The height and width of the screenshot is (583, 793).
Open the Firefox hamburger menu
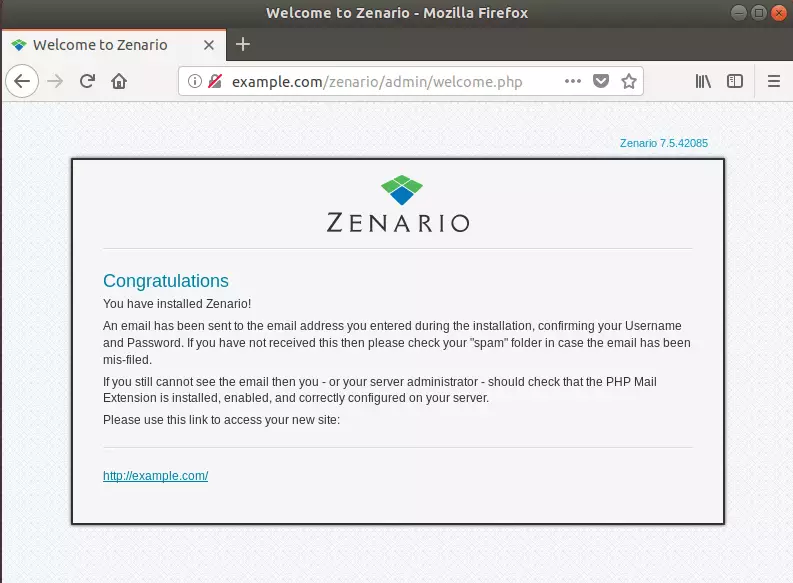tap(774, 81)
